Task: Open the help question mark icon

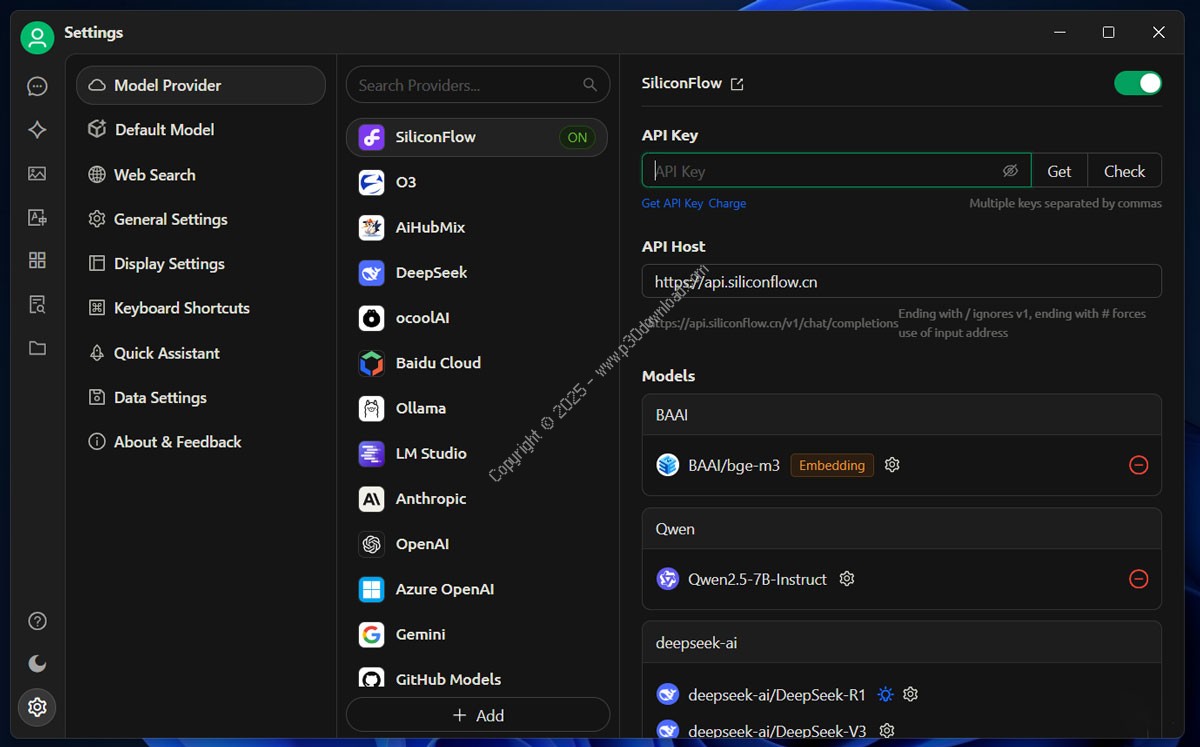Action: [37, 621]
